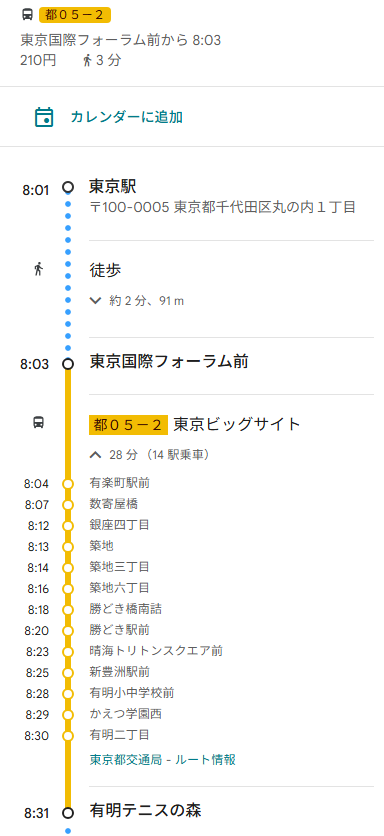Select the 銀座四丁目 stop at 8:12
This screenshot has width=384, height=836.
coord(119,525)
